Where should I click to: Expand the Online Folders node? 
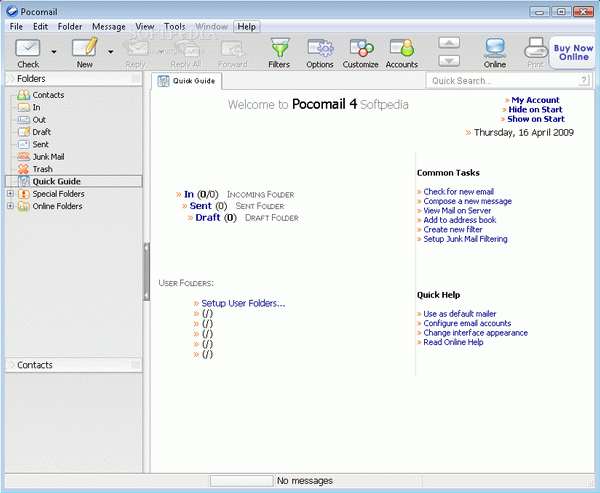point(10,206)
